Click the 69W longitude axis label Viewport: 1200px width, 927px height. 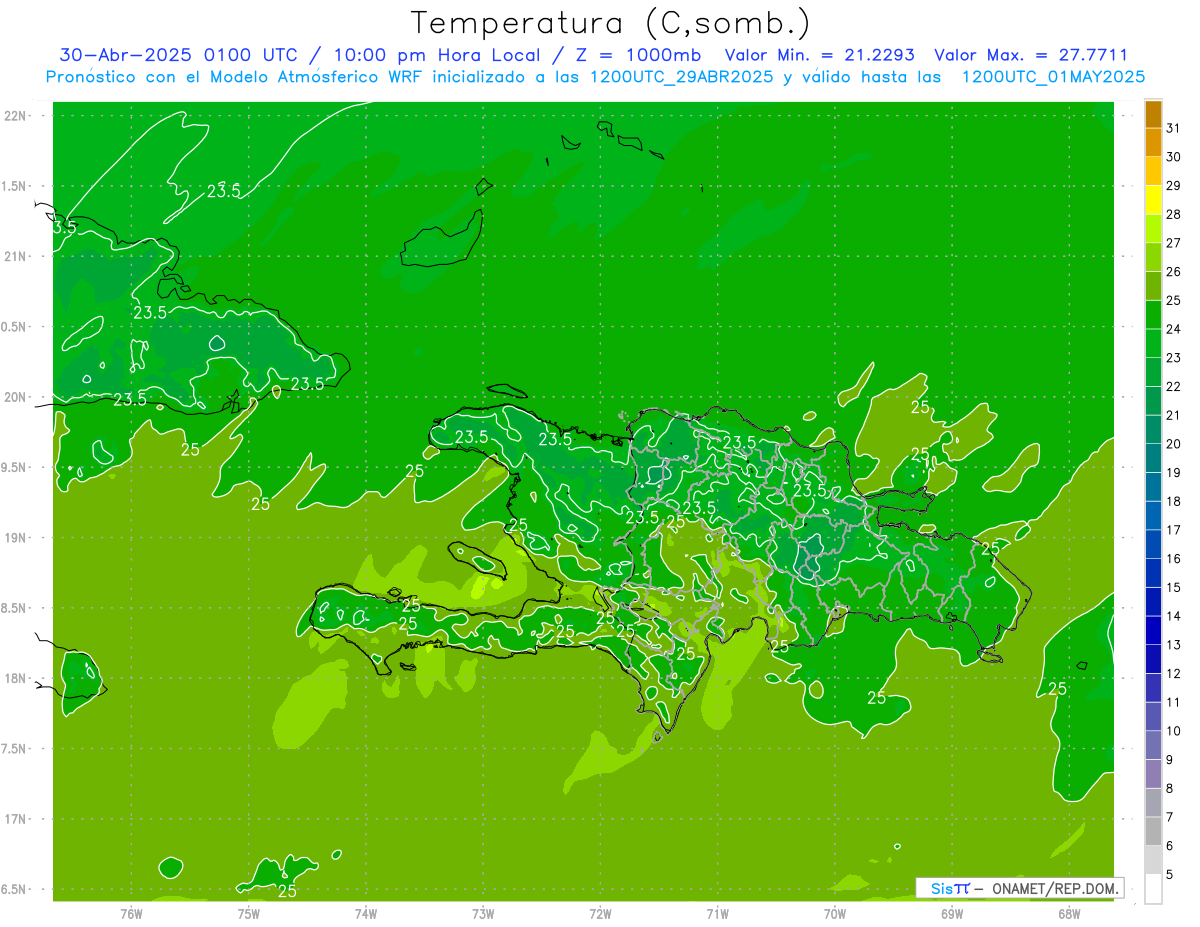point(952,913)
